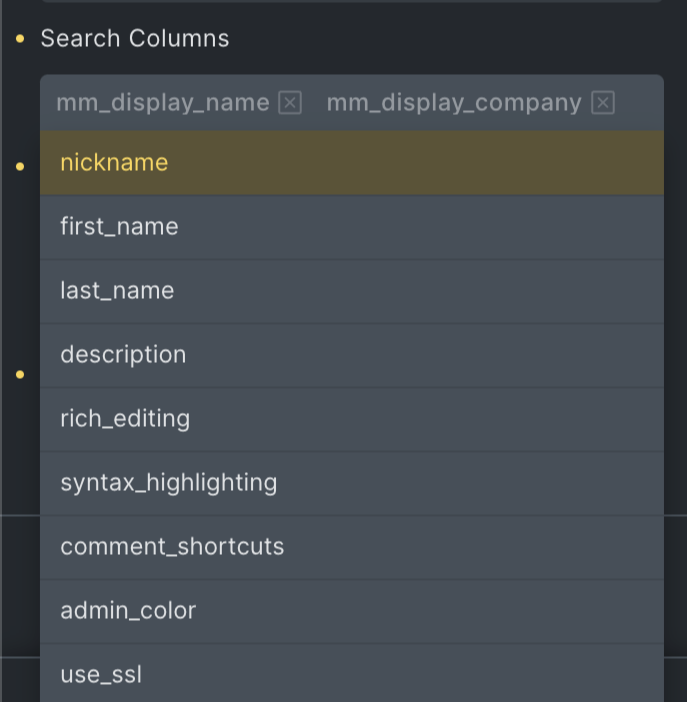Choose the rich_editing column
The width and height of the screenshot is (687, 702).
pyautogui.click(x=125, y=419)
